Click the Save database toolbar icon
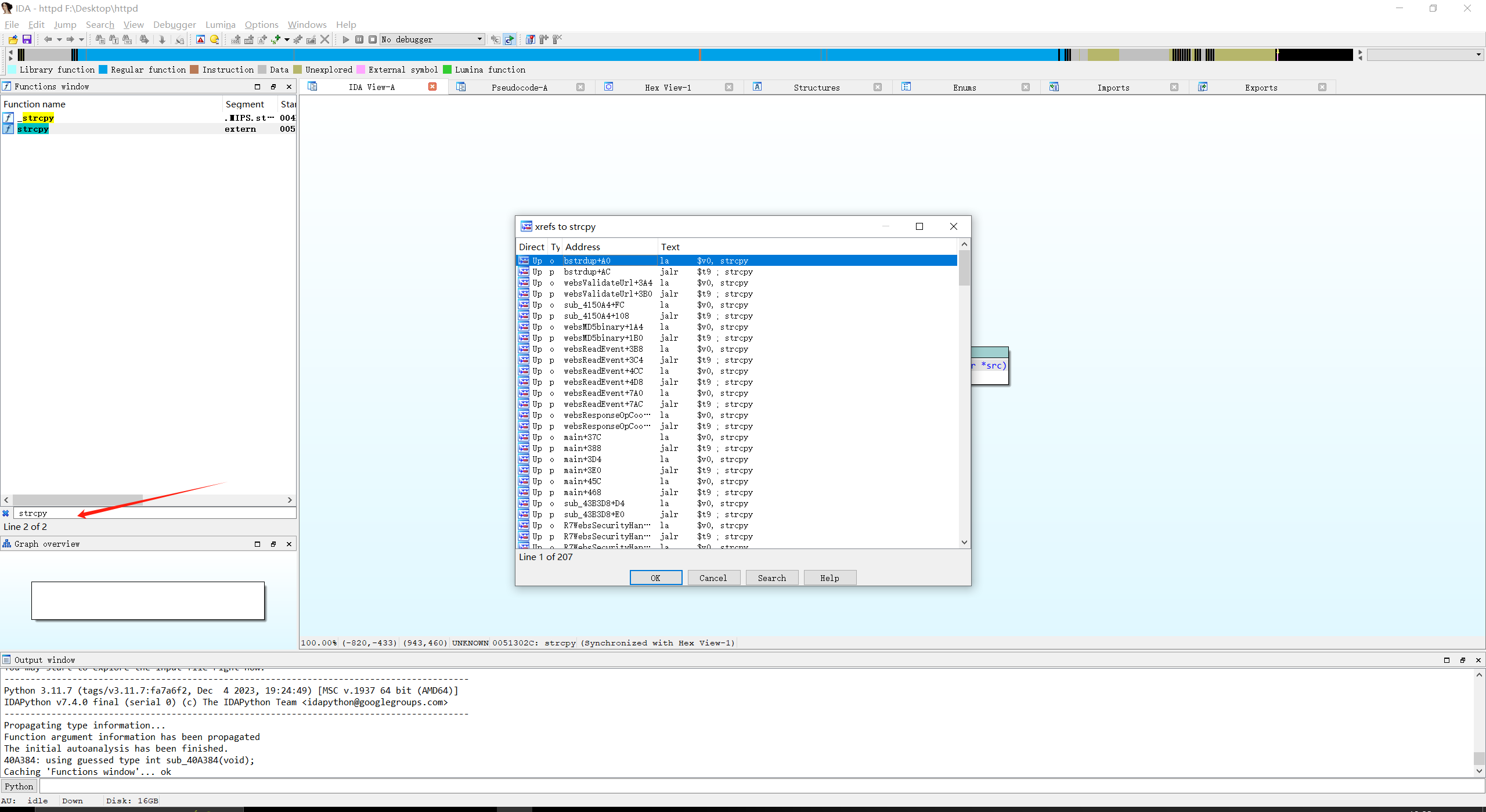This screenshot has height=812, width=1486. pos(27,39)
